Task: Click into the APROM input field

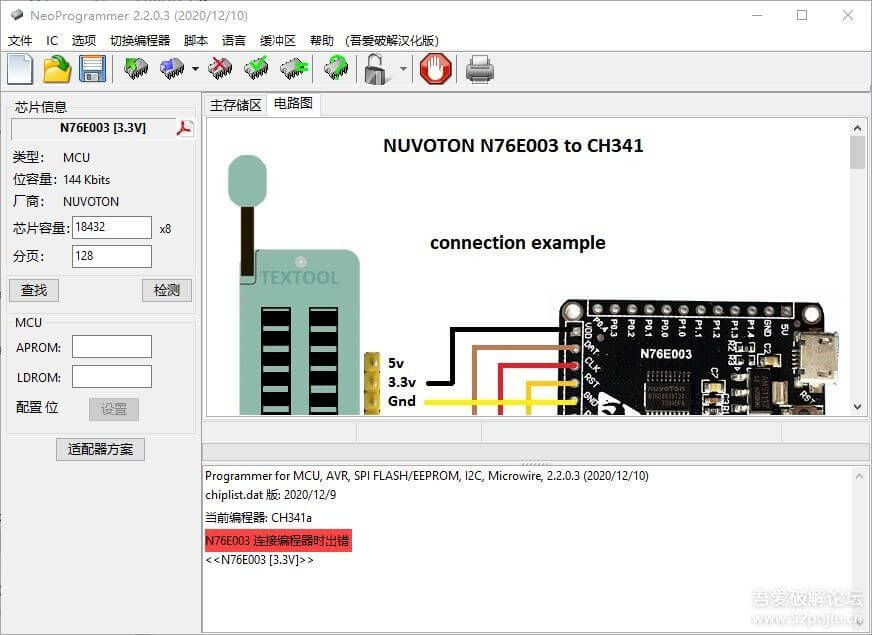Action: [x=112, y=346]
